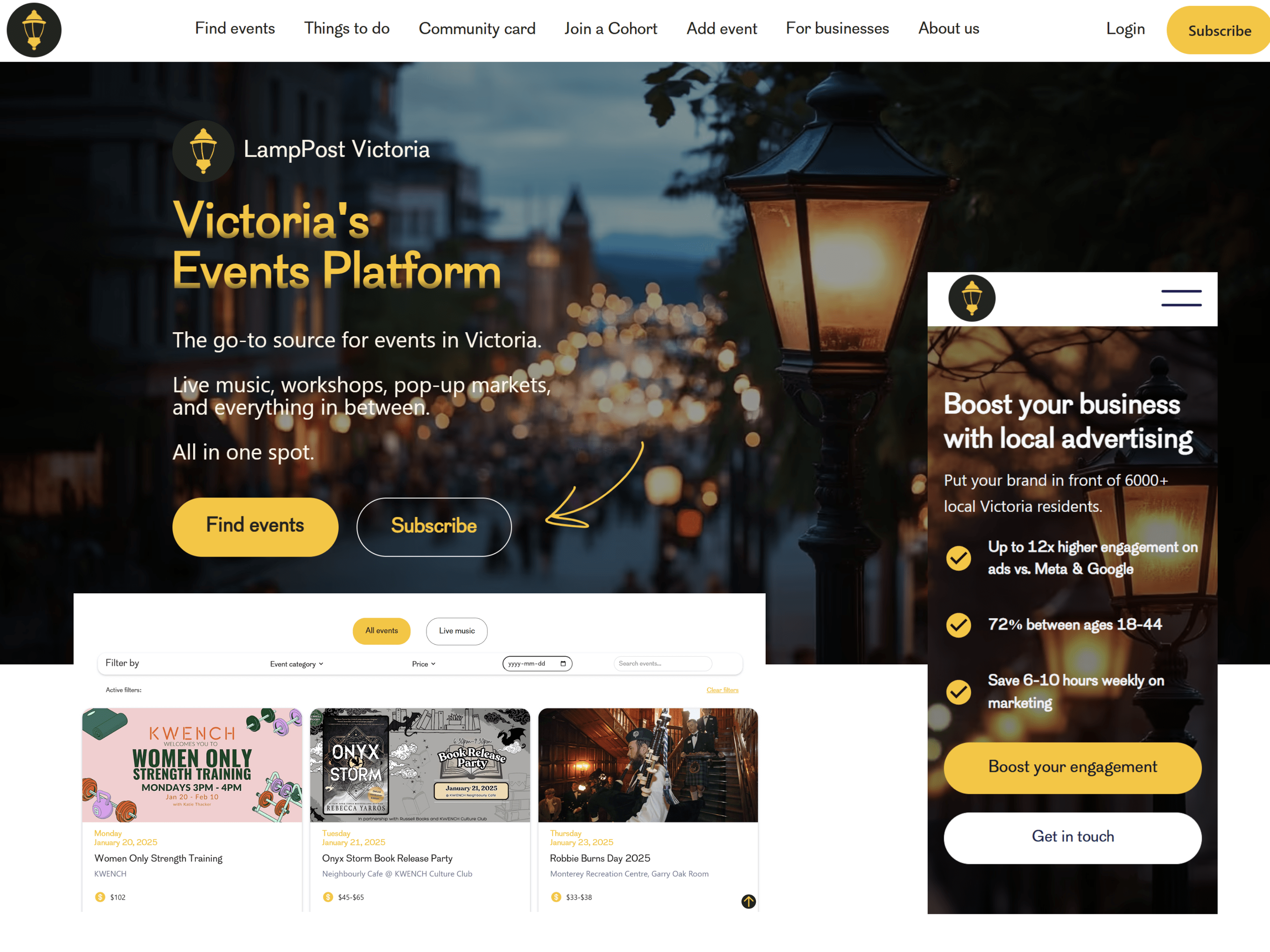The height and width of the screenshot is (952, 1270).
Task: Go to Community card menu item
Action: tap(477, 29)
